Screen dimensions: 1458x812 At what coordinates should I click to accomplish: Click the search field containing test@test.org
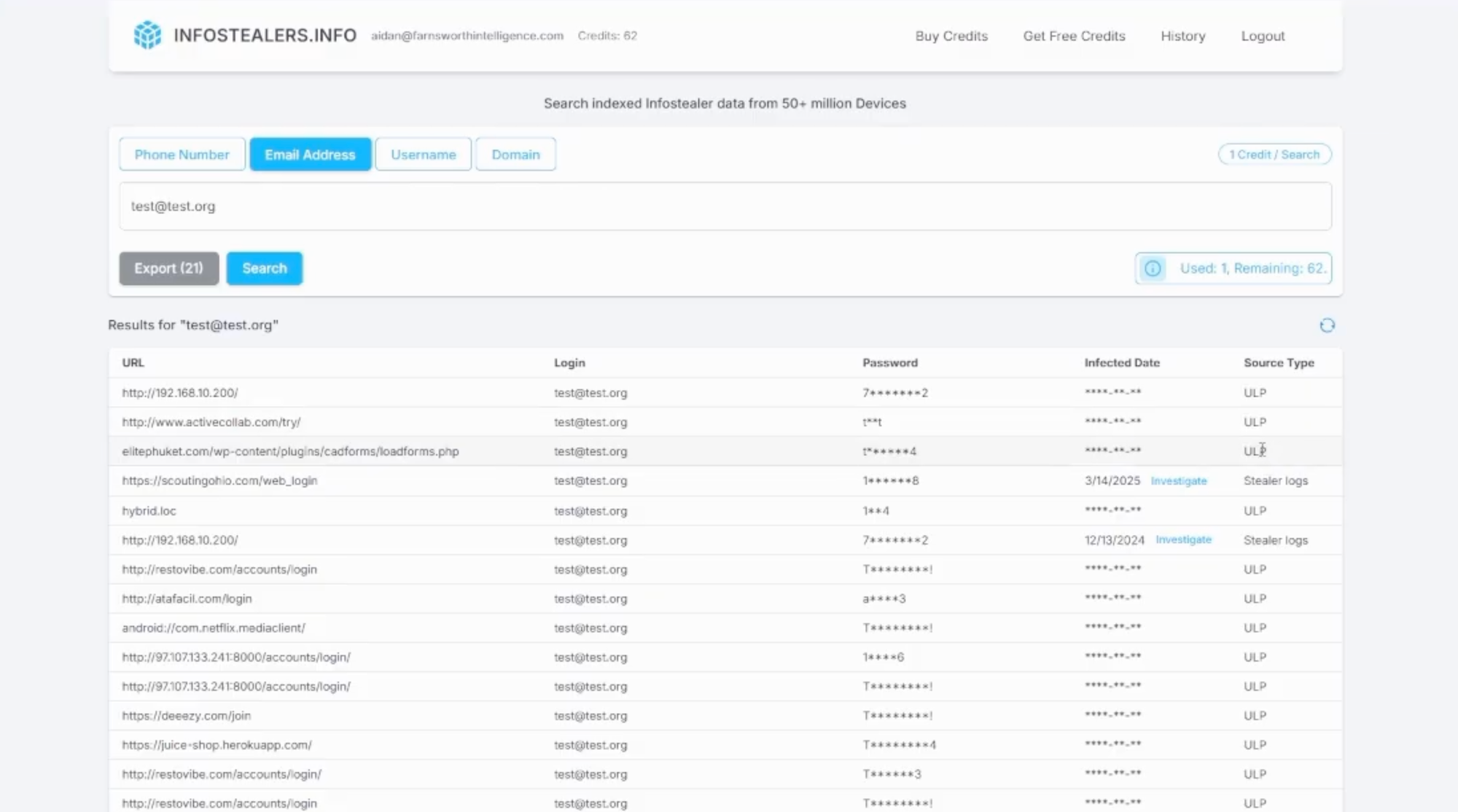[x=725, y=206]
